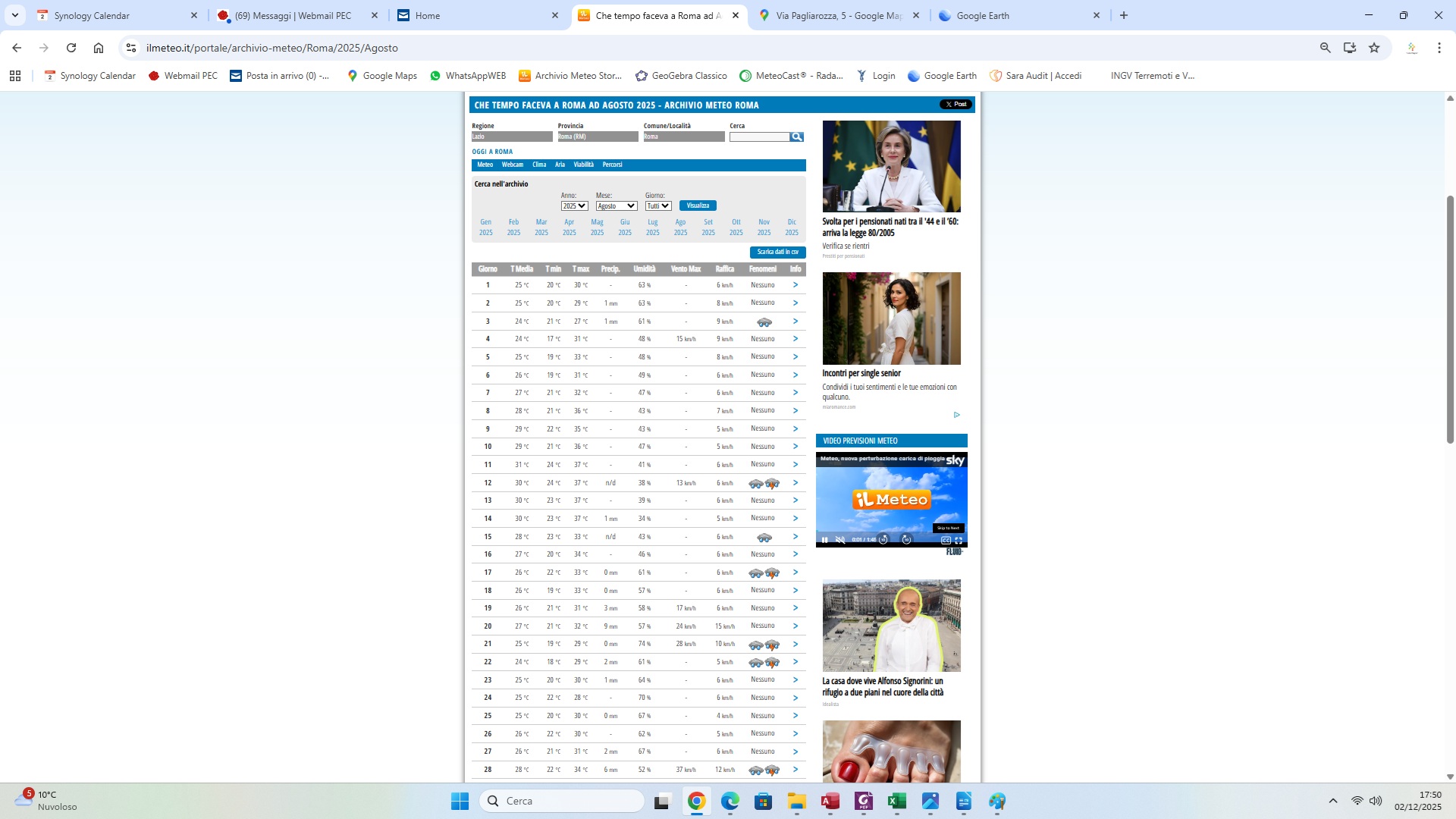Viewport: 1456px width, 819px height.
Task: Click the Cerca search text field
Action: [x=758, y=137]
